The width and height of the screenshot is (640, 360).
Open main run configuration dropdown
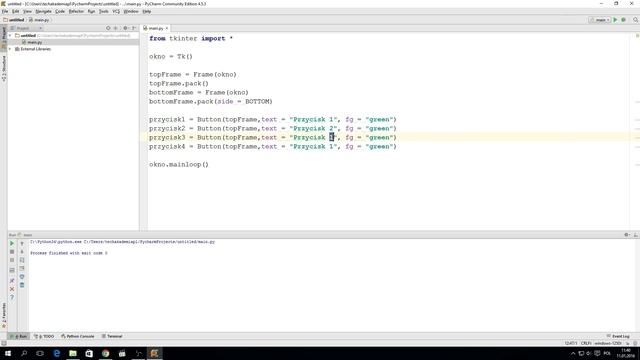(599, 20)
